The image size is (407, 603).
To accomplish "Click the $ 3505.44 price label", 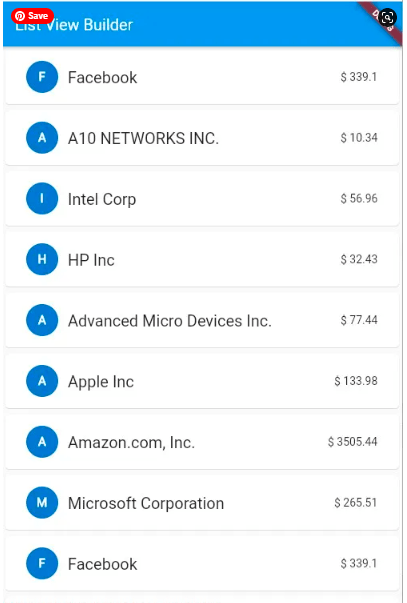I will tap(352, 441).
